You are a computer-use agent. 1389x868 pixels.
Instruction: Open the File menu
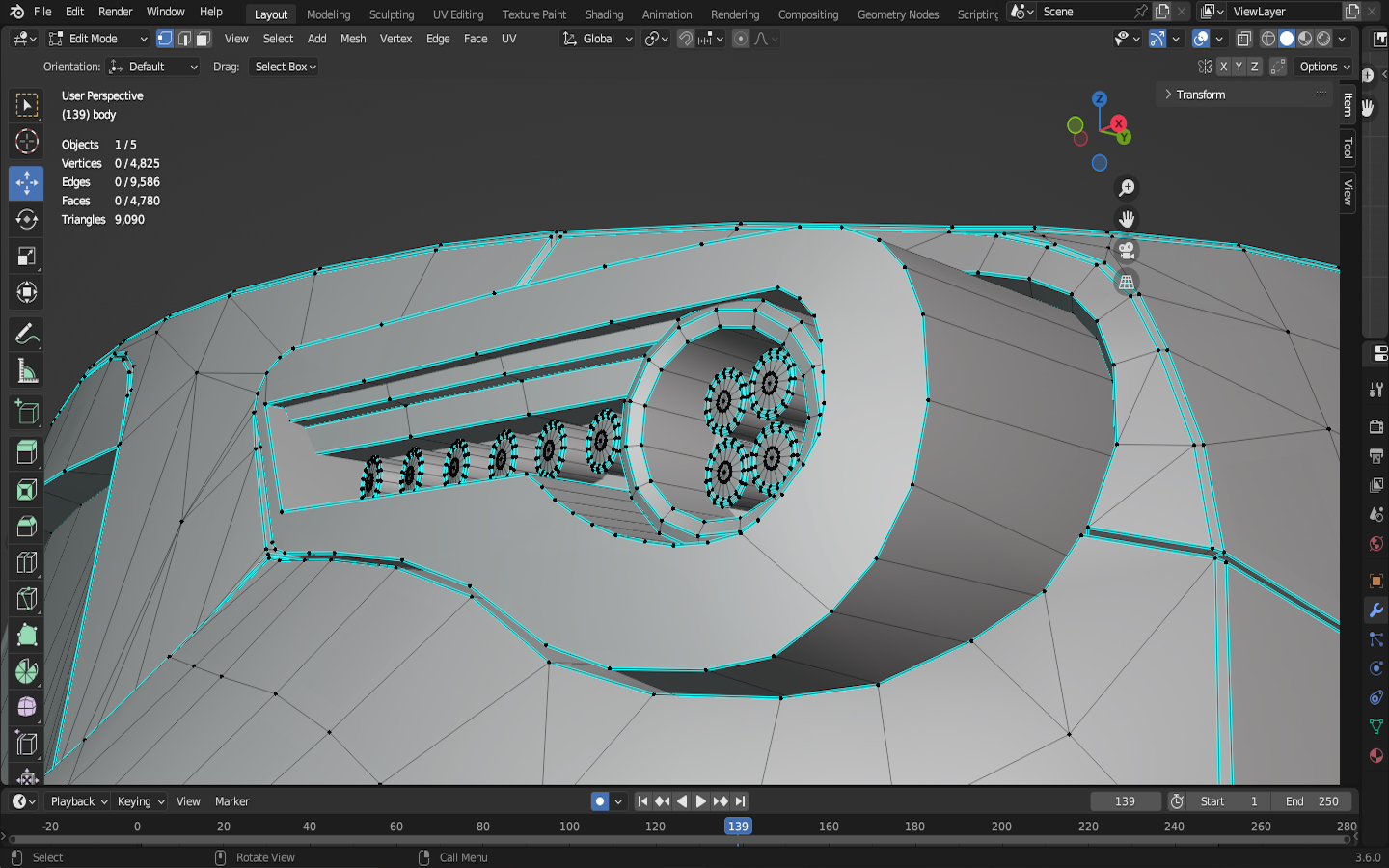(x=42, y=12)
